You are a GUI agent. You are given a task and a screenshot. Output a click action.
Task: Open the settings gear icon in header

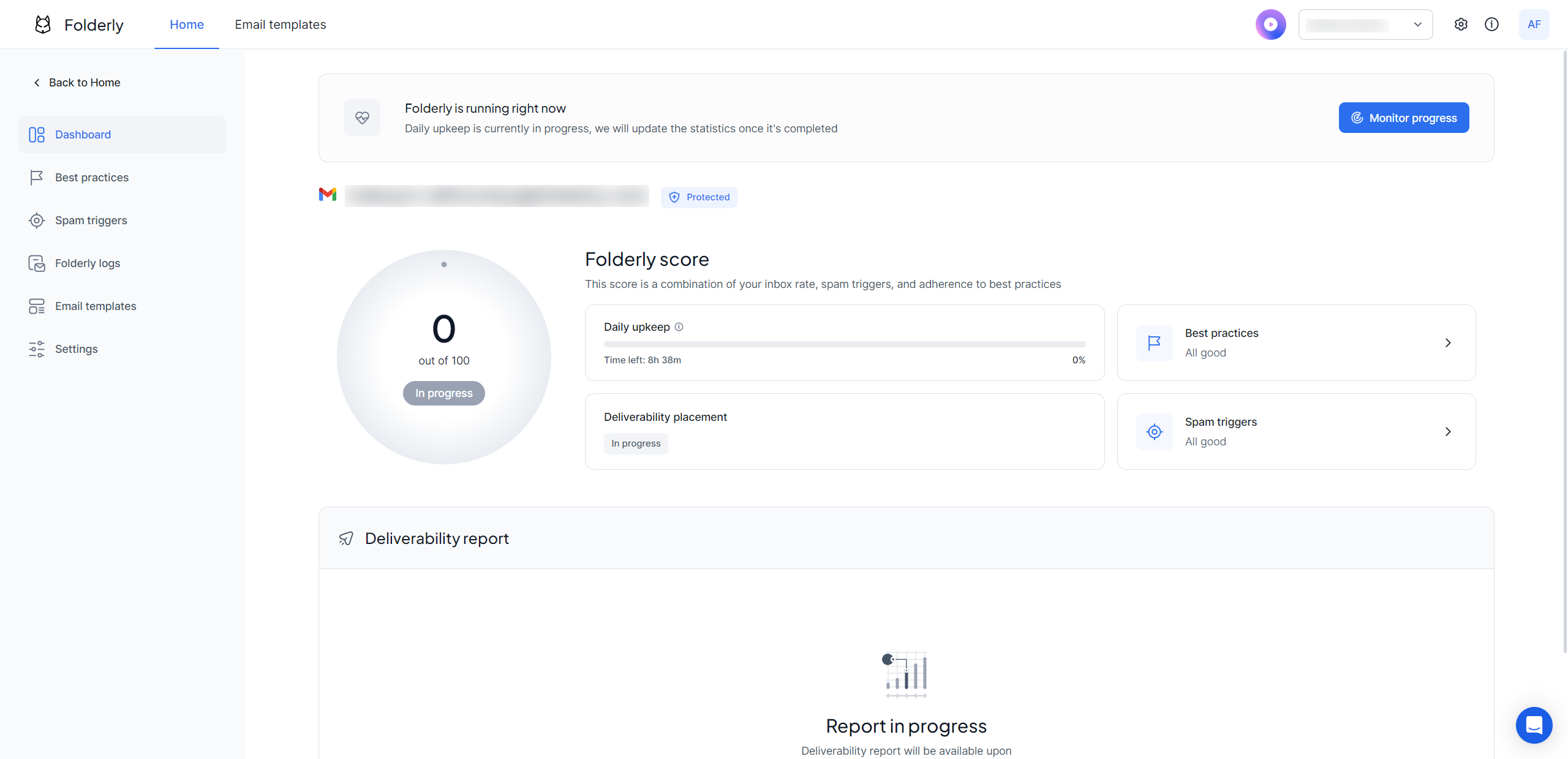[x=1461, y=25]
